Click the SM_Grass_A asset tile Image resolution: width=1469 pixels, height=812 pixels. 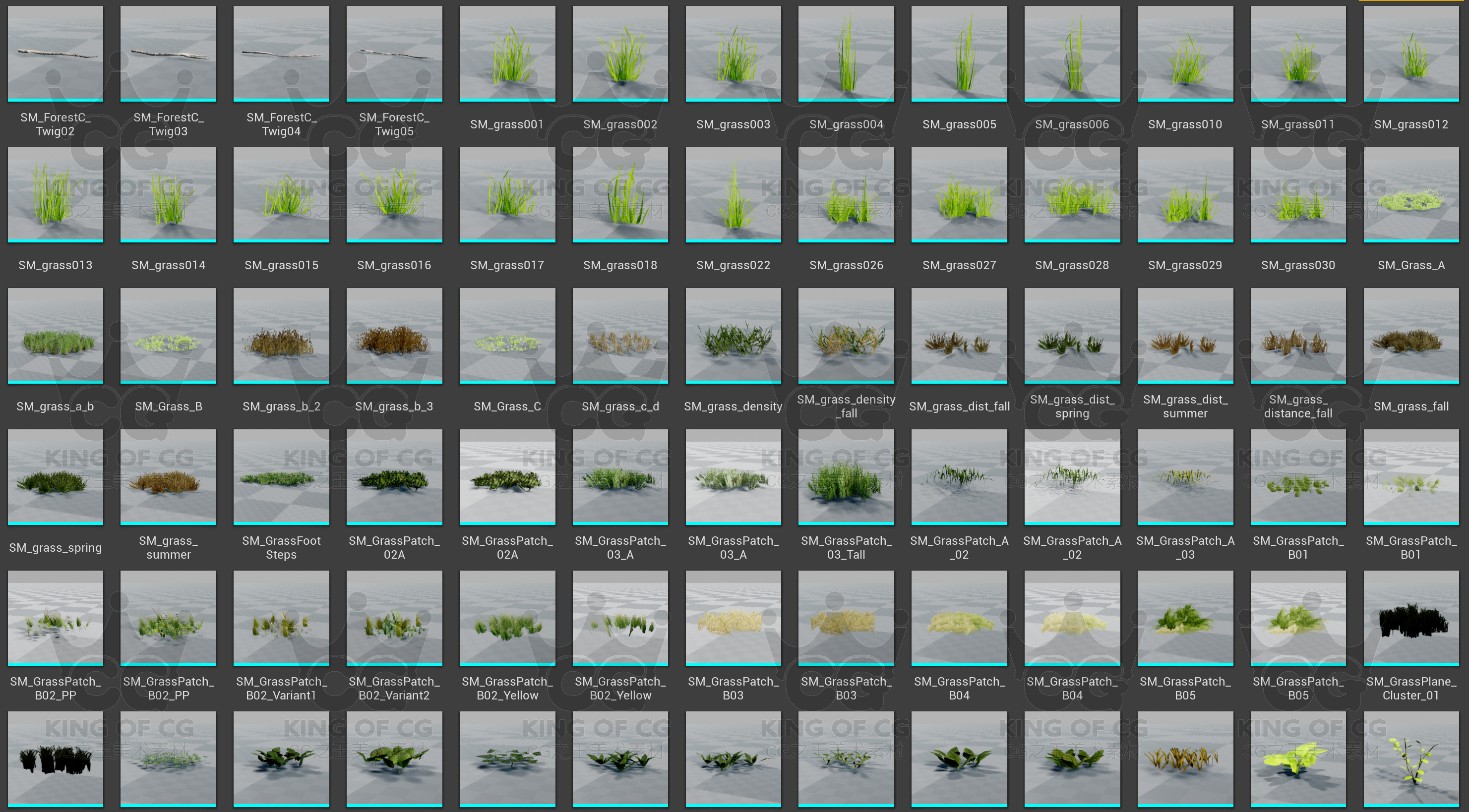1411,194
